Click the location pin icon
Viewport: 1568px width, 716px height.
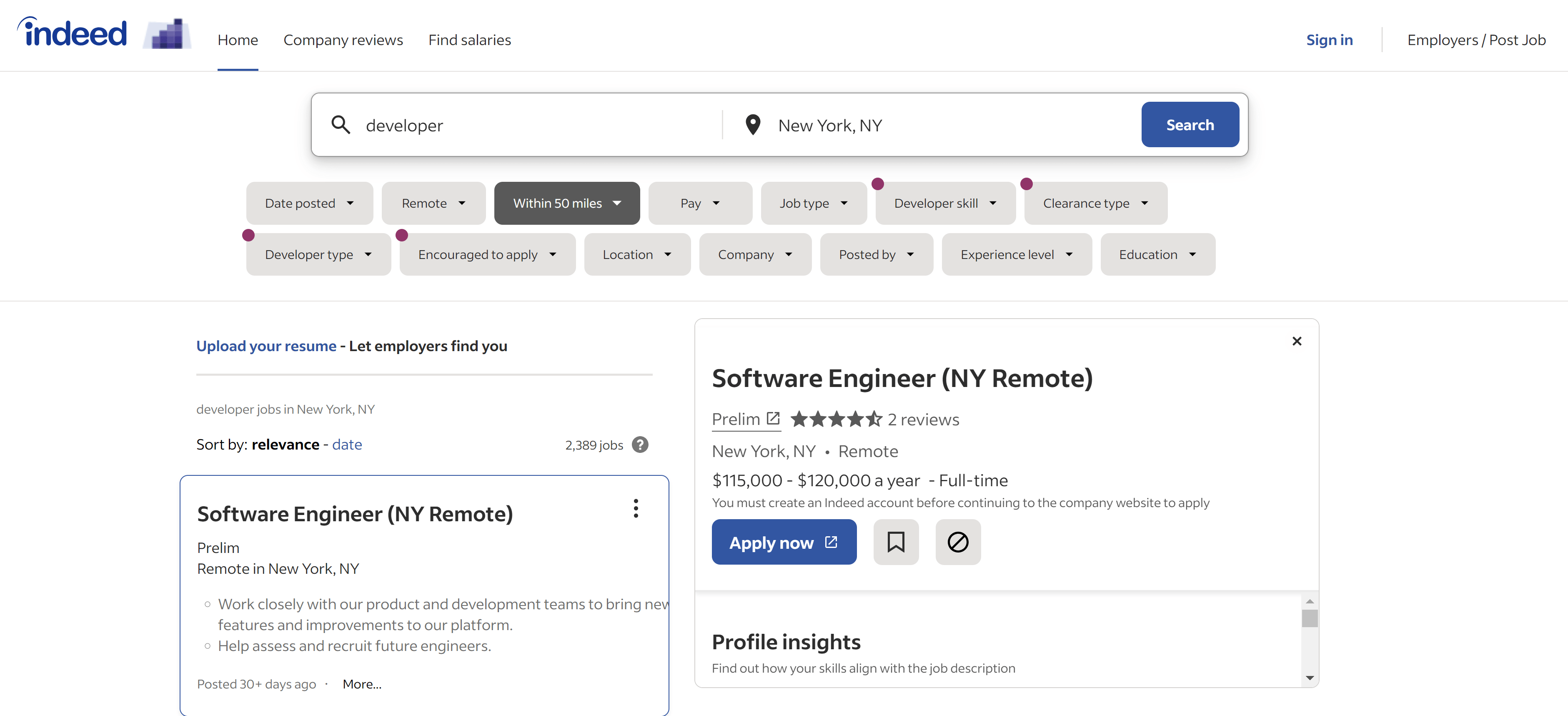[x=753, y=125]
